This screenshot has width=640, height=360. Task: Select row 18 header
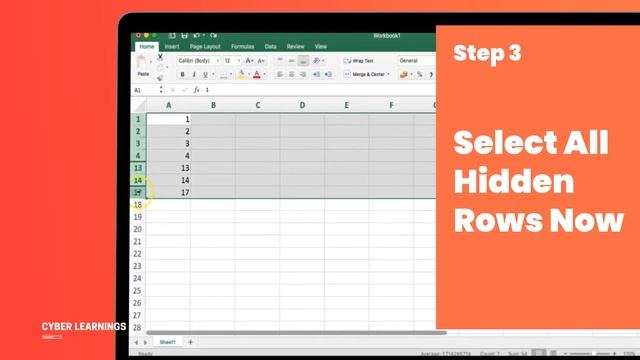(x=138, y=205)
